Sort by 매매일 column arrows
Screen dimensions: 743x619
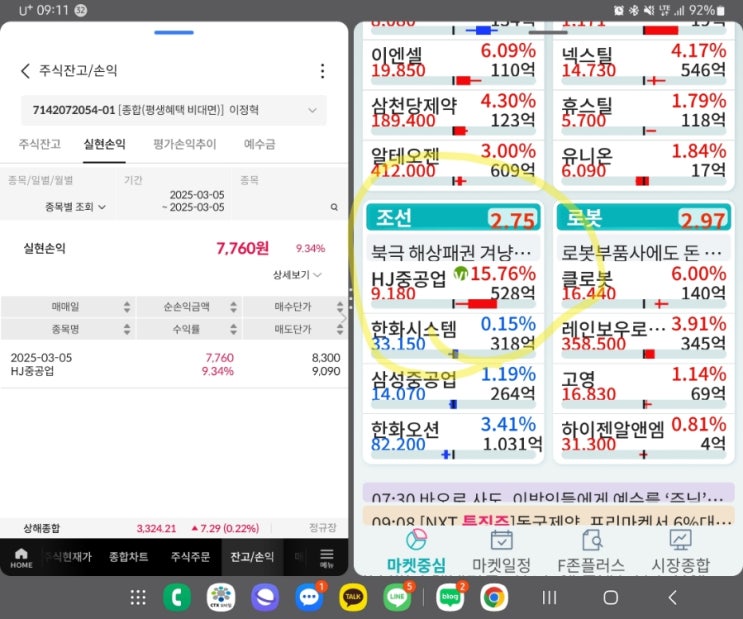coord(127,307)
